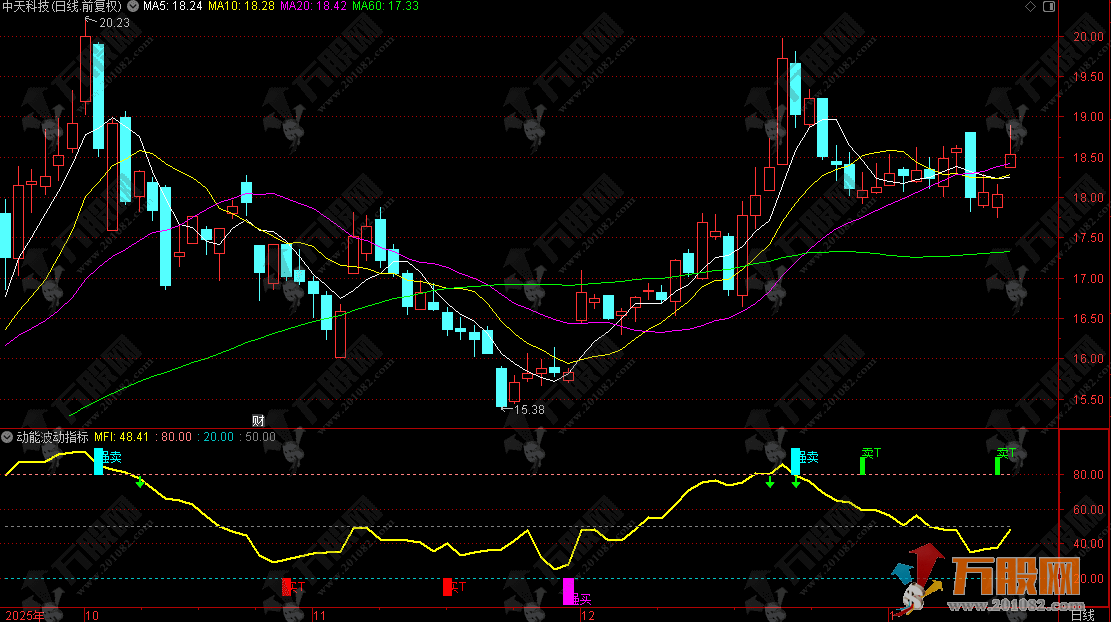Select the MA20: 18.42 moving average label
The image size is (1111, 622).
[313, 6]
